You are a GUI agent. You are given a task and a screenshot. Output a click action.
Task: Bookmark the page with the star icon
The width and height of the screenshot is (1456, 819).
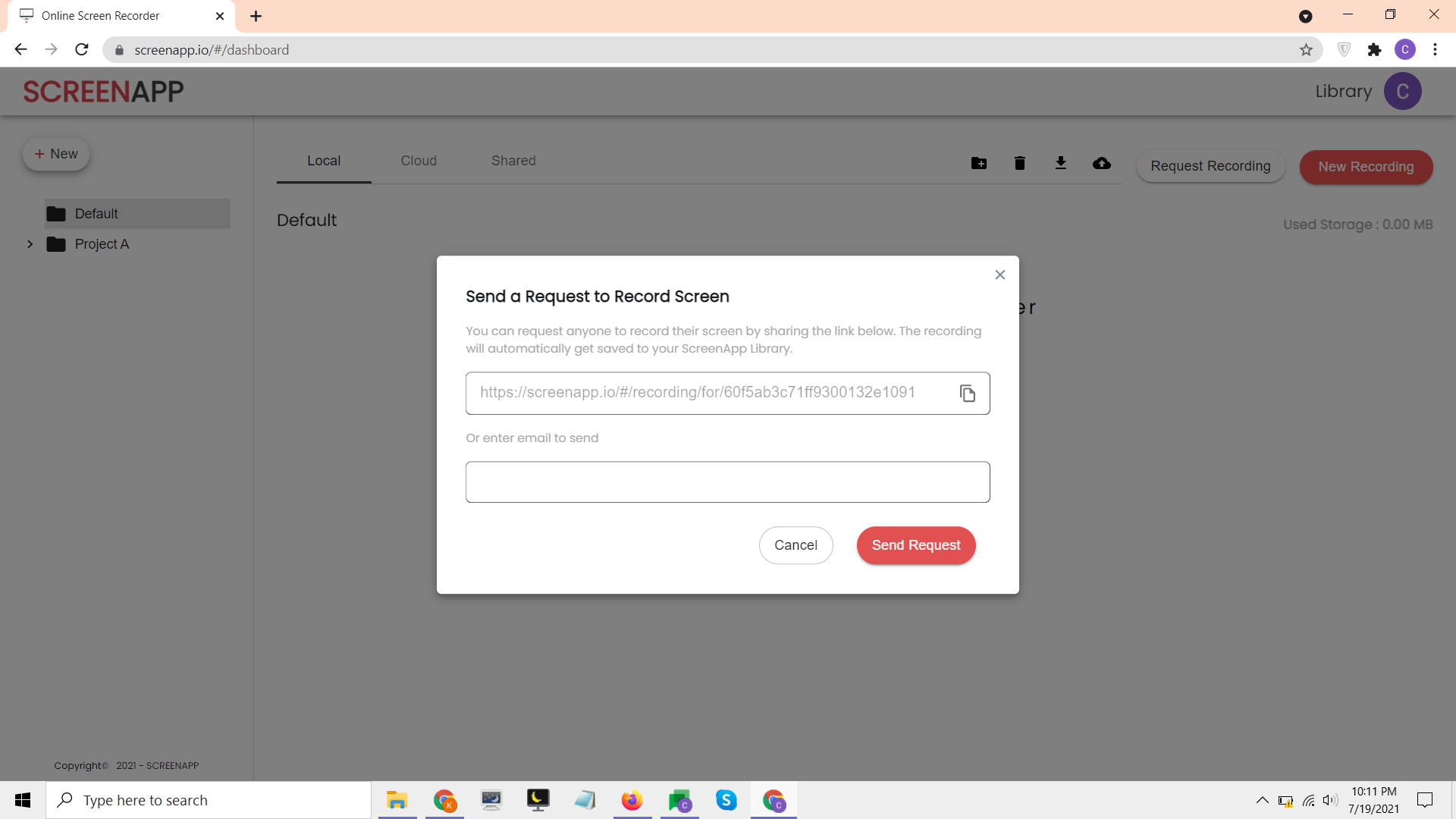1306,50
